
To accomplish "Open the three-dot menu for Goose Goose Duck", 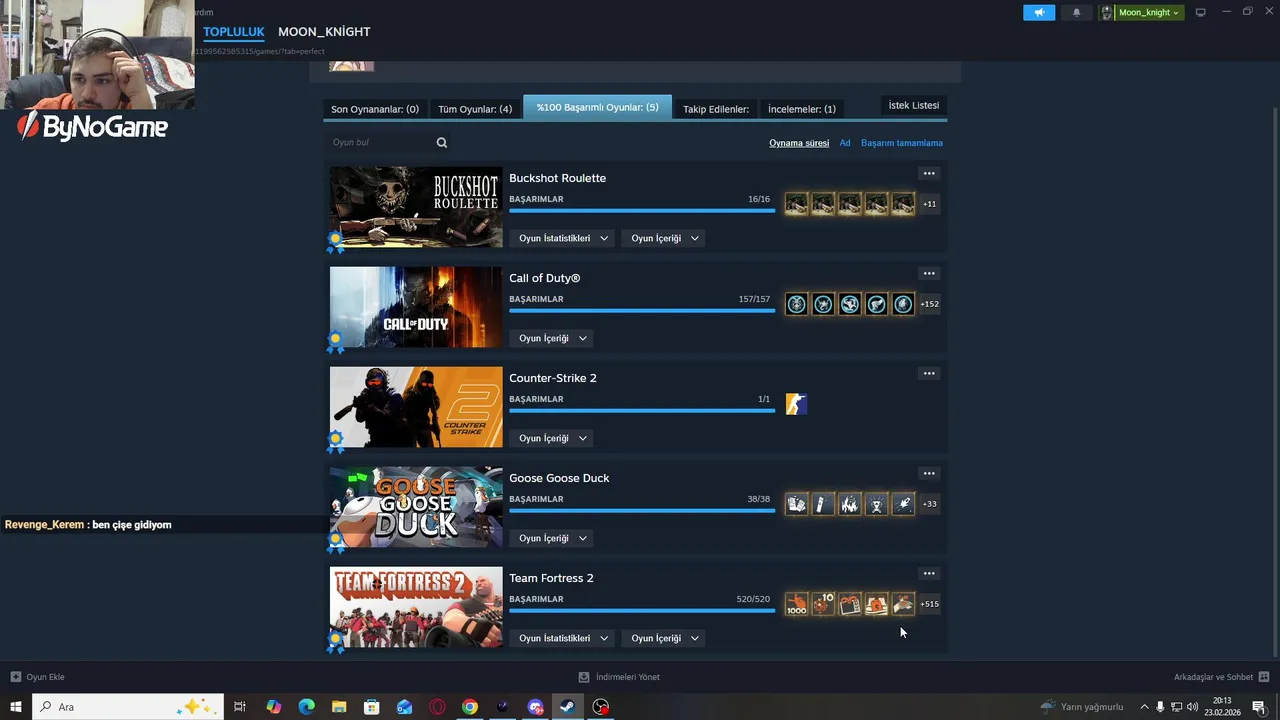I will (x=929, y=474).
